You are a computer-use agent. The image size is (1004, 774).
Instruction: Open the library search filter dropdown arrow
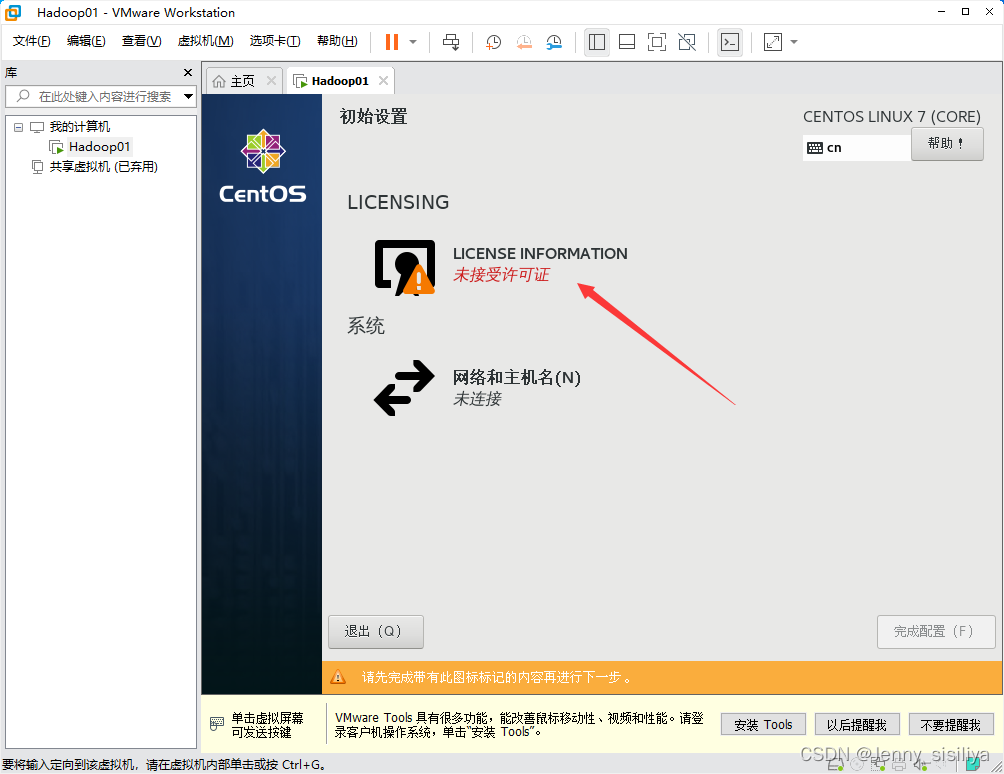[x=186, y=96]
